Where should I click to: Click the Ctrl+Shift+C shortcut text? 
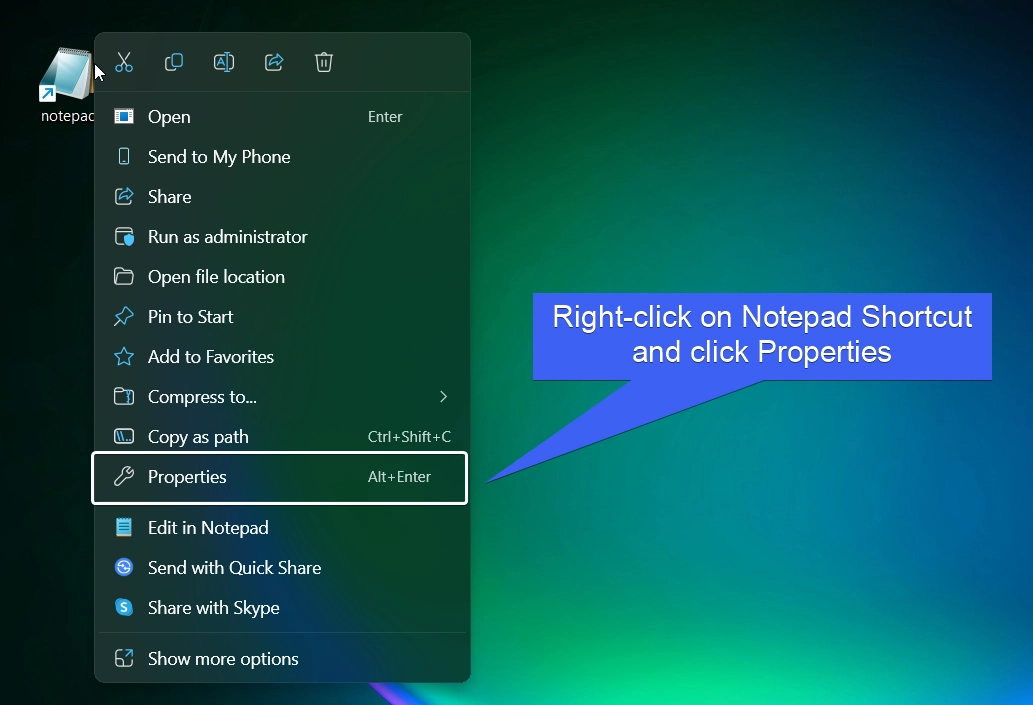click(x=409, y=437)
